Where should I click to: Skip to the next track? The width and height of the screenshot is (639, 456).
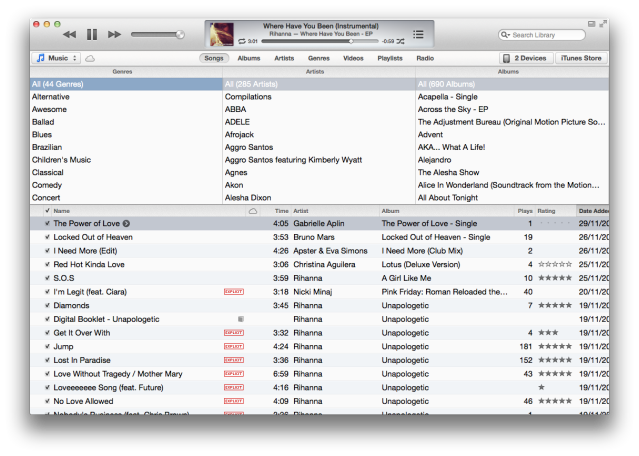click(x=115, y=35)
